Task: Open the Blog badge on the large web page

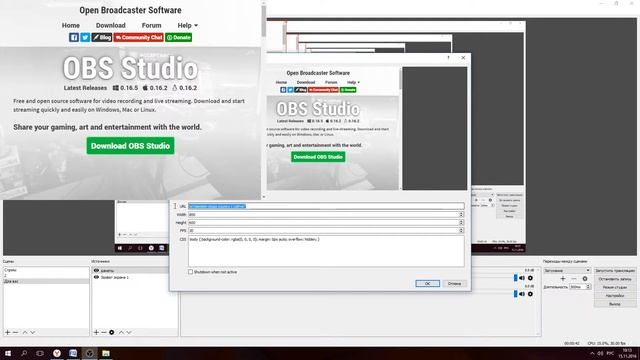Action: tap(102, 38)
